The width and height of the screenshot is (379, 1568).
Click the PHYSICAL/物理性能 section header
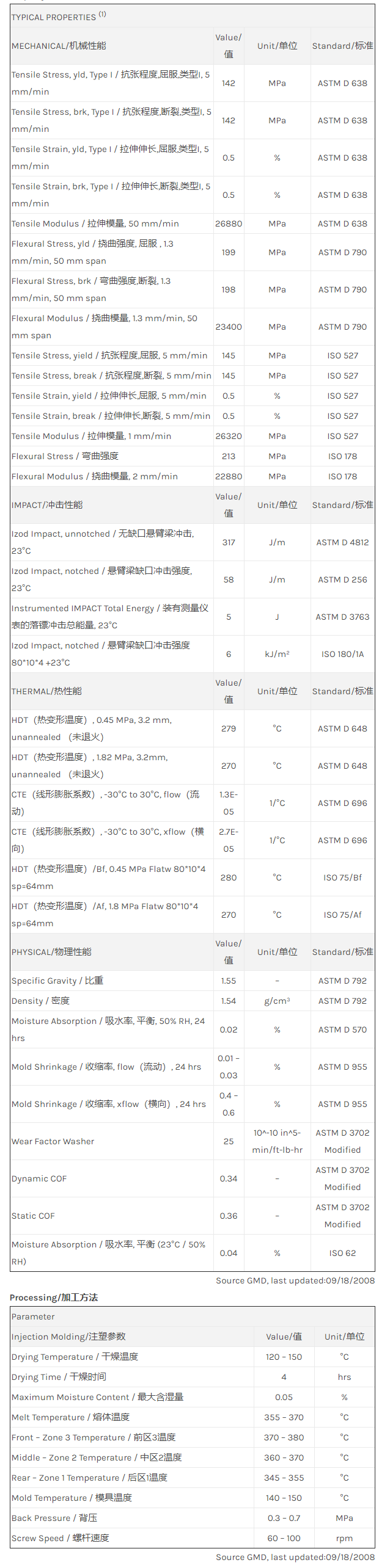(51, 952)
